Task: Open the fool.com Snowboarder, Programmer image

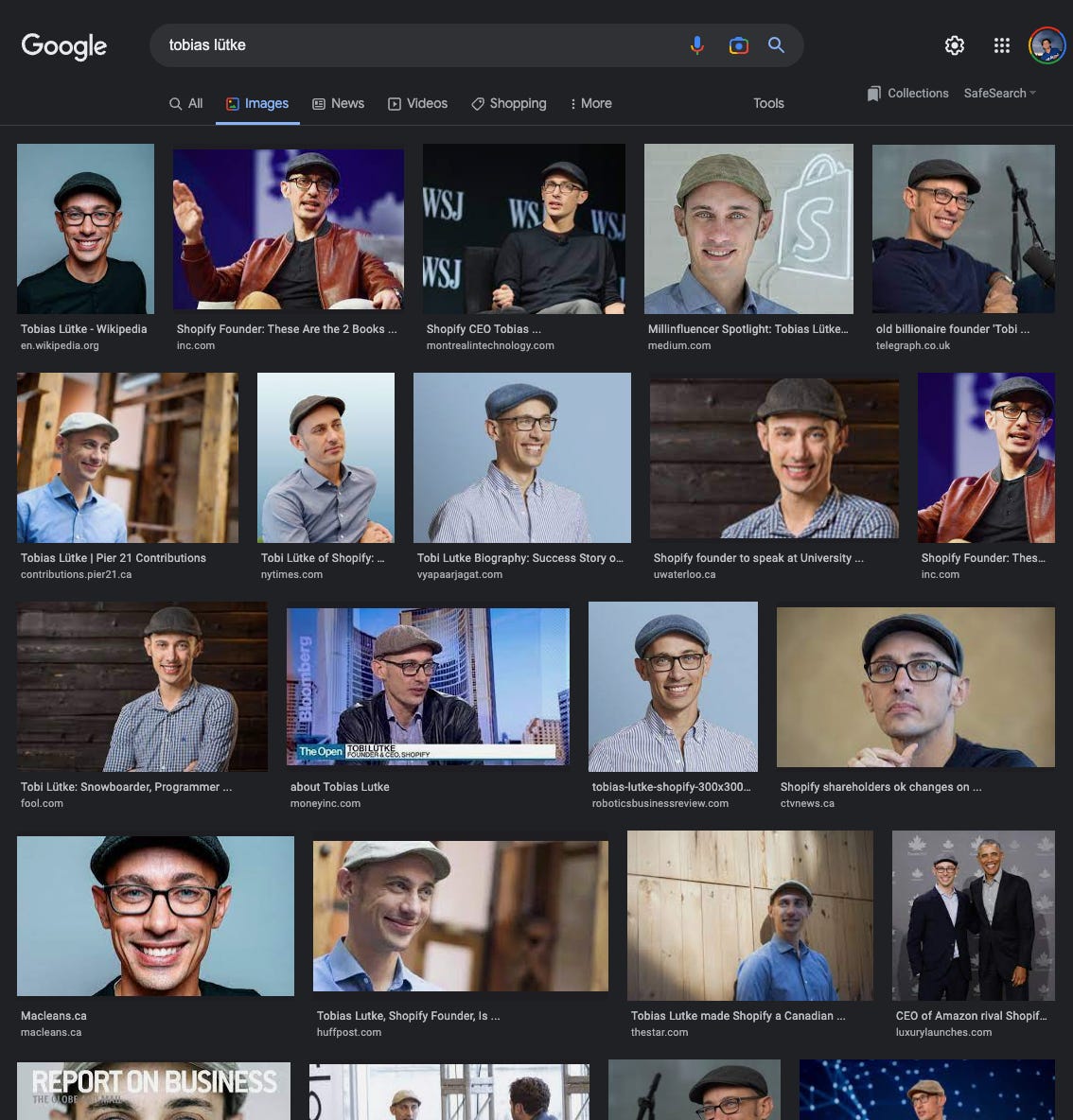Action: [142, 687]
